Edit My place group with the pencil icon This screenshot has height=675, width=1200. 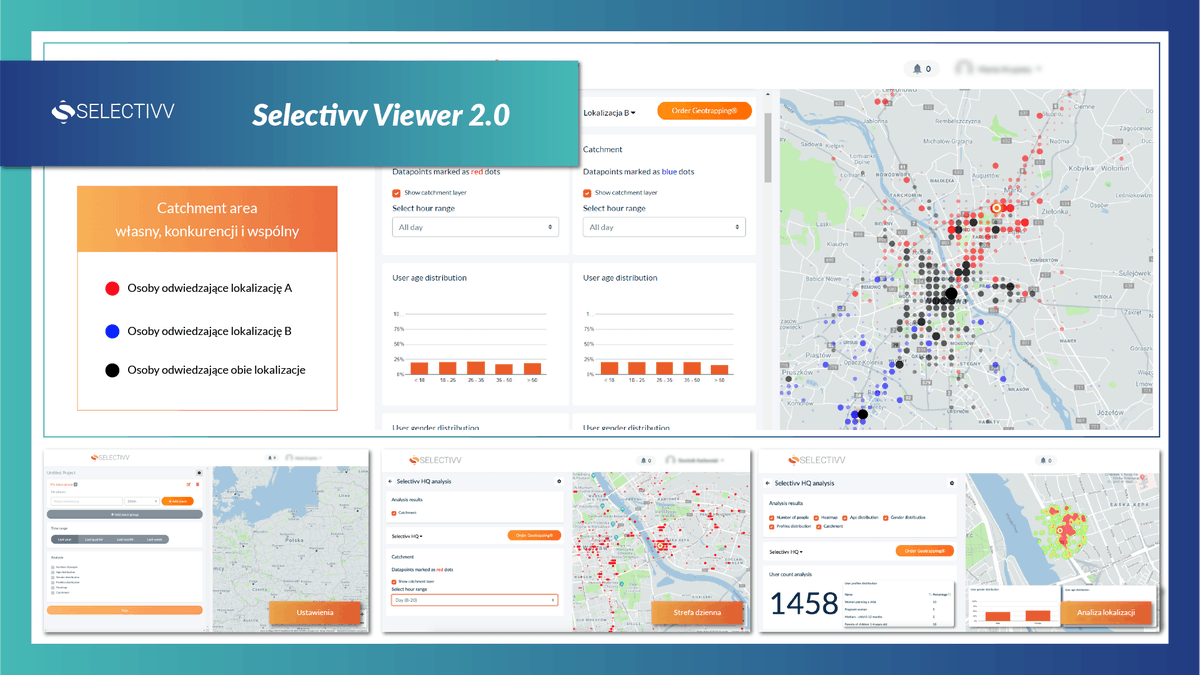(188, 485)
